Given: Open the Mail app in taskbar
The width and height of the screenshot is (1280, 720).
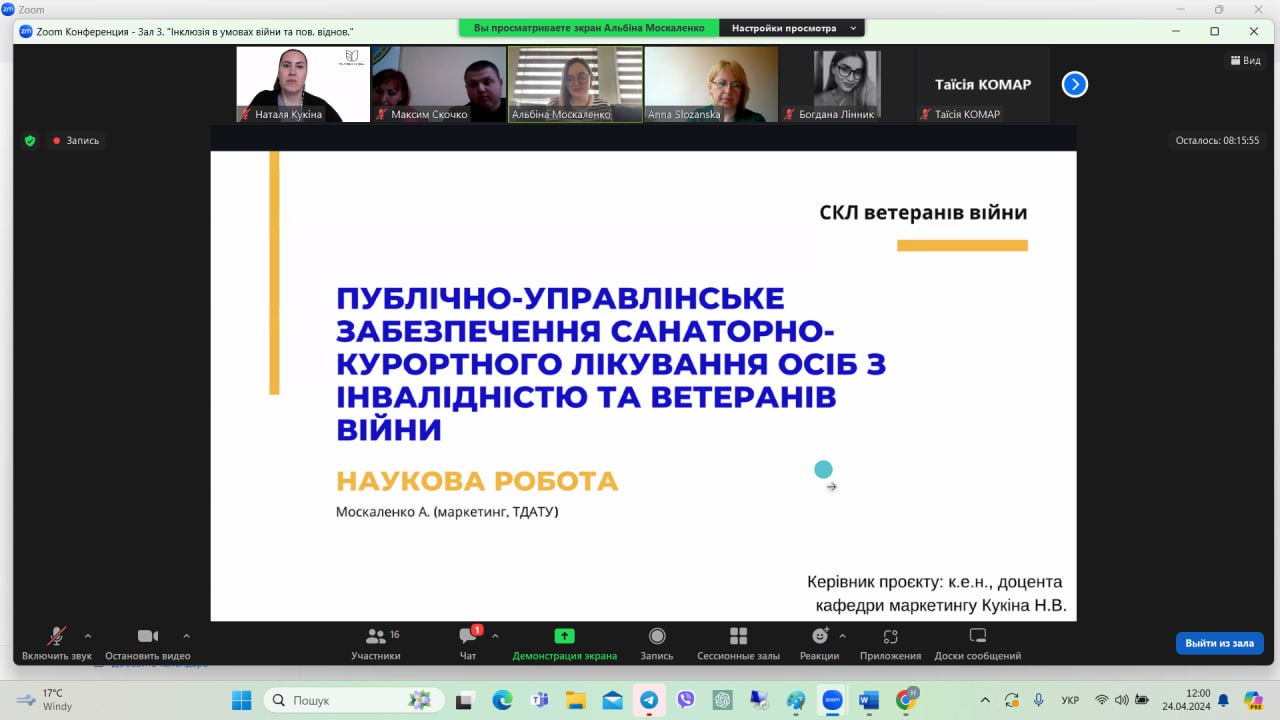Looking at the screenshot, I should 612,700.
